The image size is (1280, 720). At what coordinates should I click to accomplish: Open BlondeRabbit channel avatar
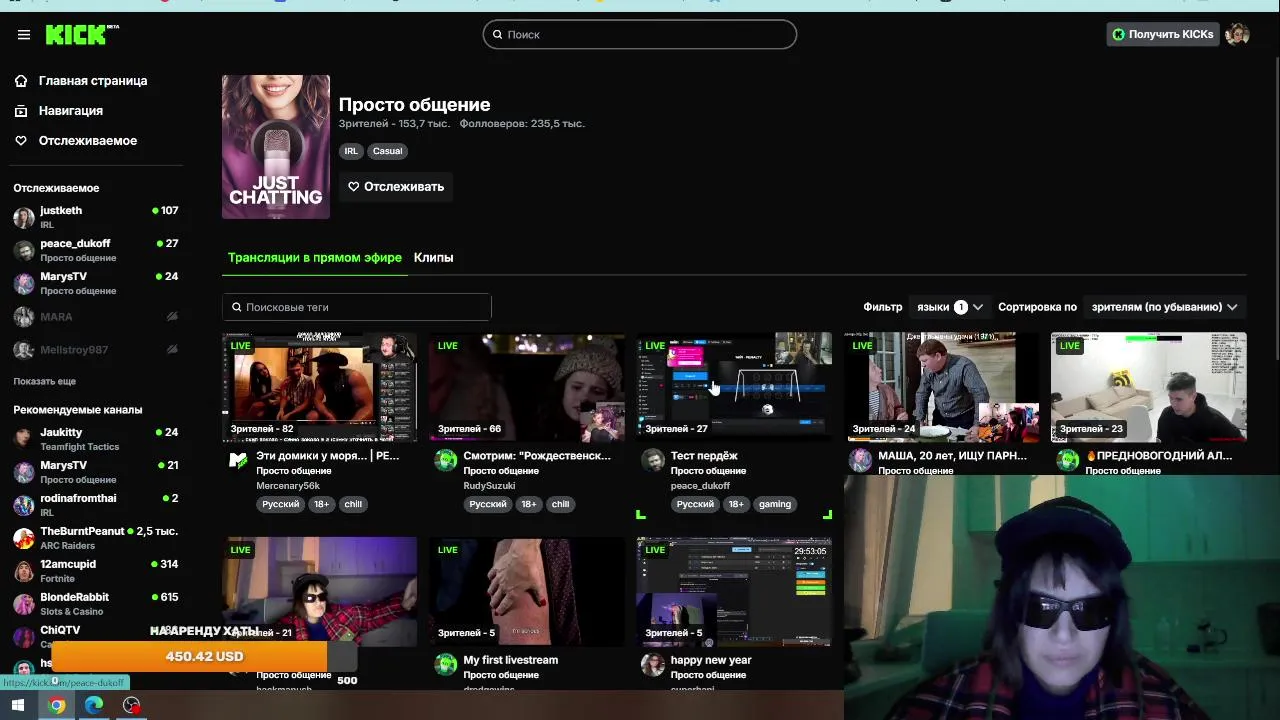click(x=24, y=604)
